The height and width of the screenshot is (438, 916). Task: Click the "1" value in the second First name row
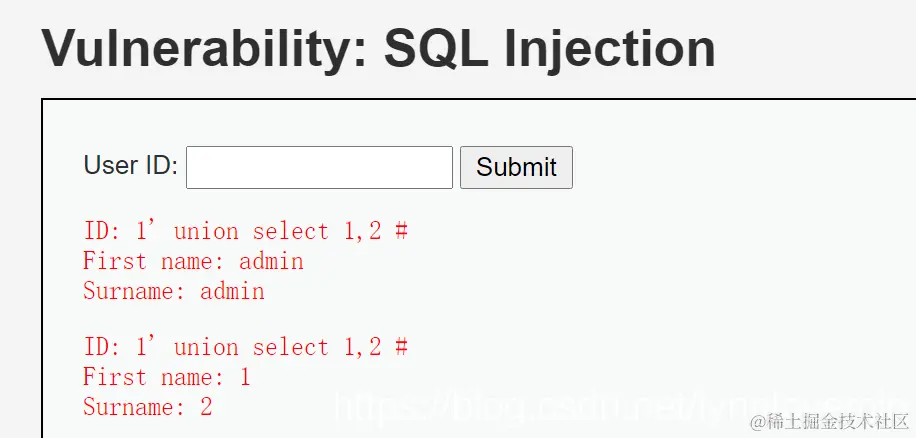pyautogui.click(x=245, y=377)
